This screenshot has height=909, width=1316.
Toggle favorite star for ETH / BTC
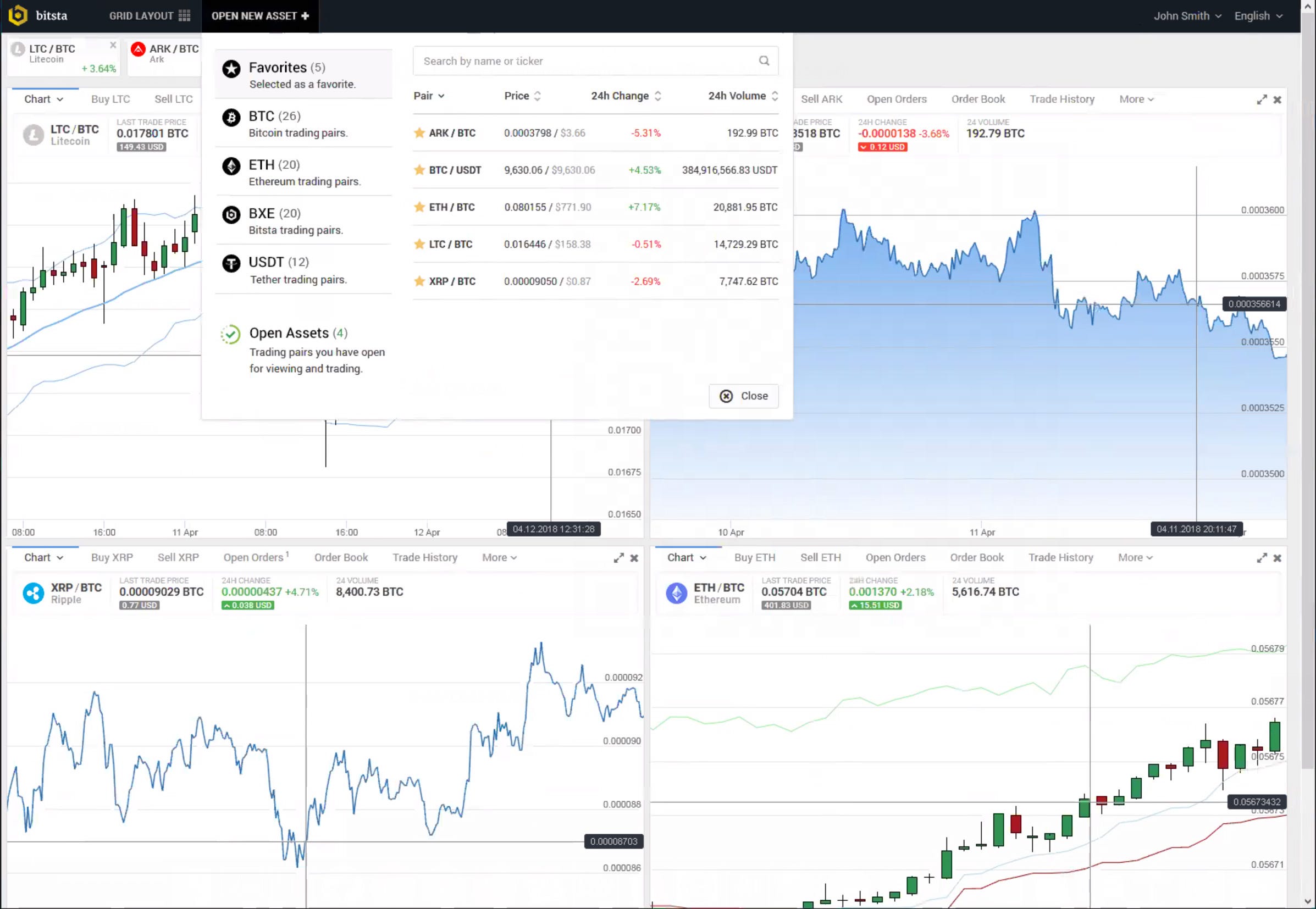419,207
